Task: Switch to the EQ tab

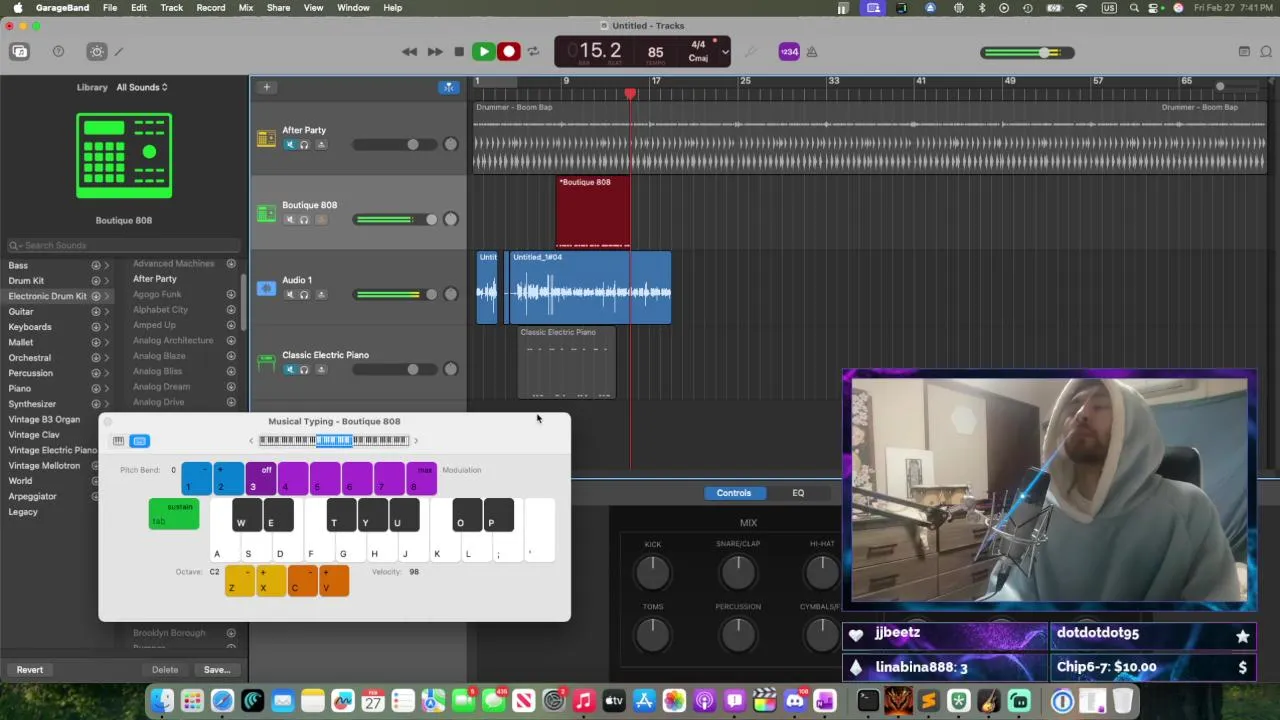Action: (x=798, y=493)
